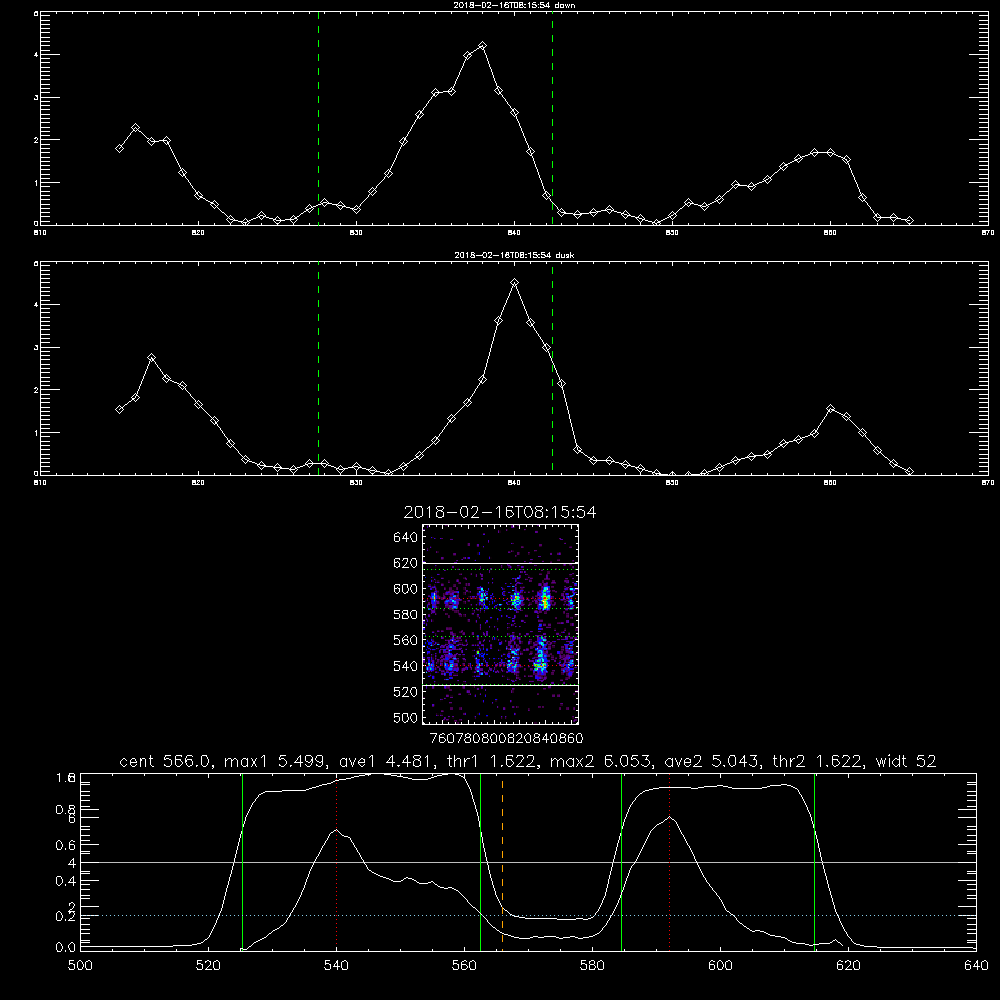Click brightest blob in upper image stripe

[545, 599]
